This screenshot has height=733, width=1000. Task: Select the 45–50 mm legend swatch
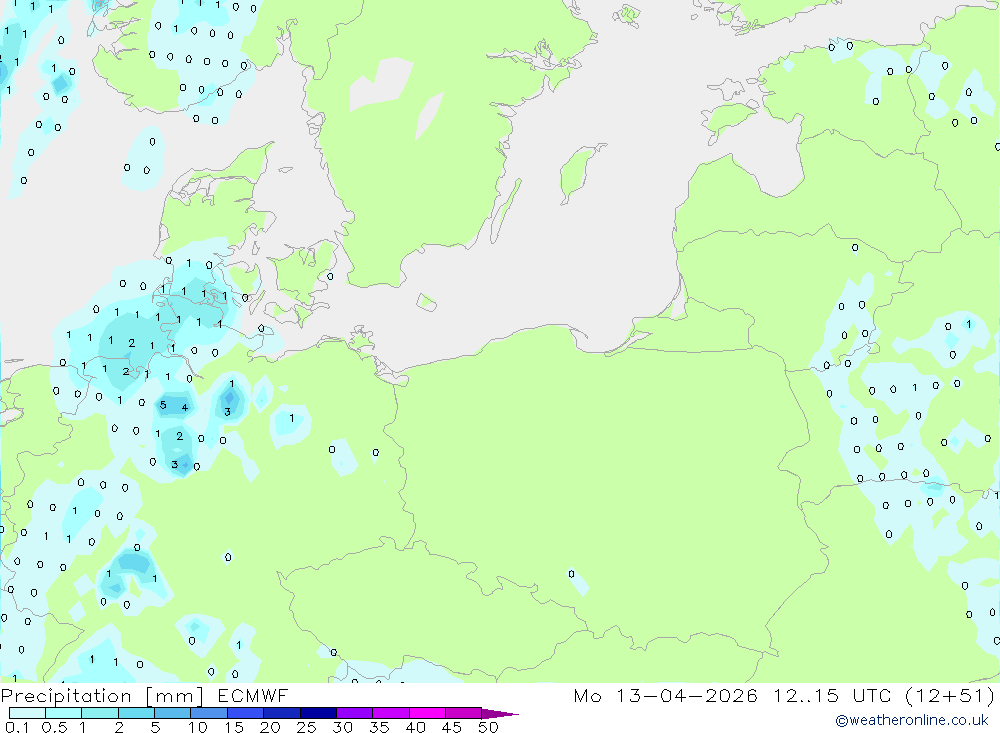[463, 713]
